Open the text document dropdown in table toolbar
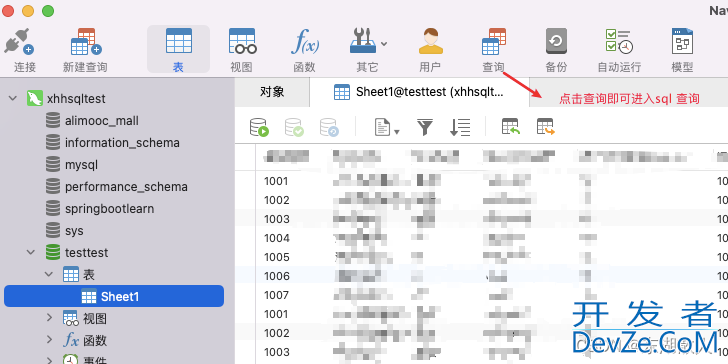 click(x=387, y=127)
